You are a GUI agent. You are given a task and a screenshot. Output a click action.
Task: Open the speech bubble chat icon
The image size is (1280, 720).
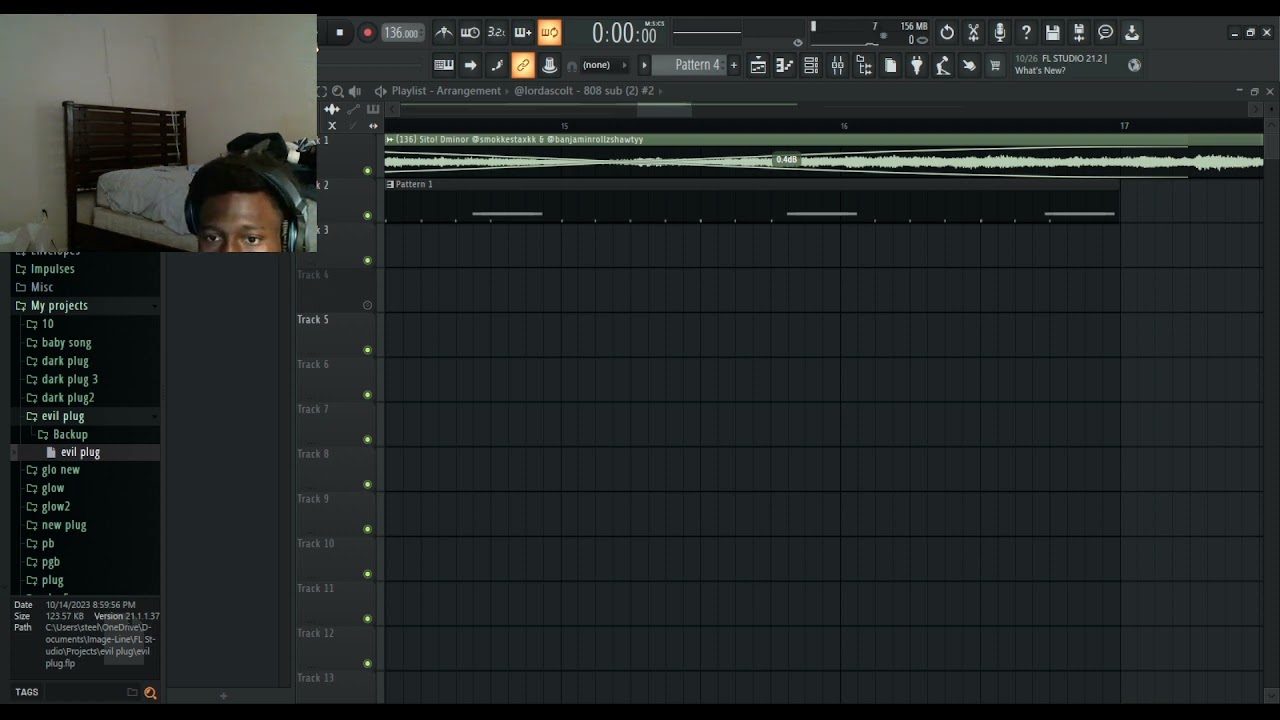pyautogui.click(x=1105, y=33)
